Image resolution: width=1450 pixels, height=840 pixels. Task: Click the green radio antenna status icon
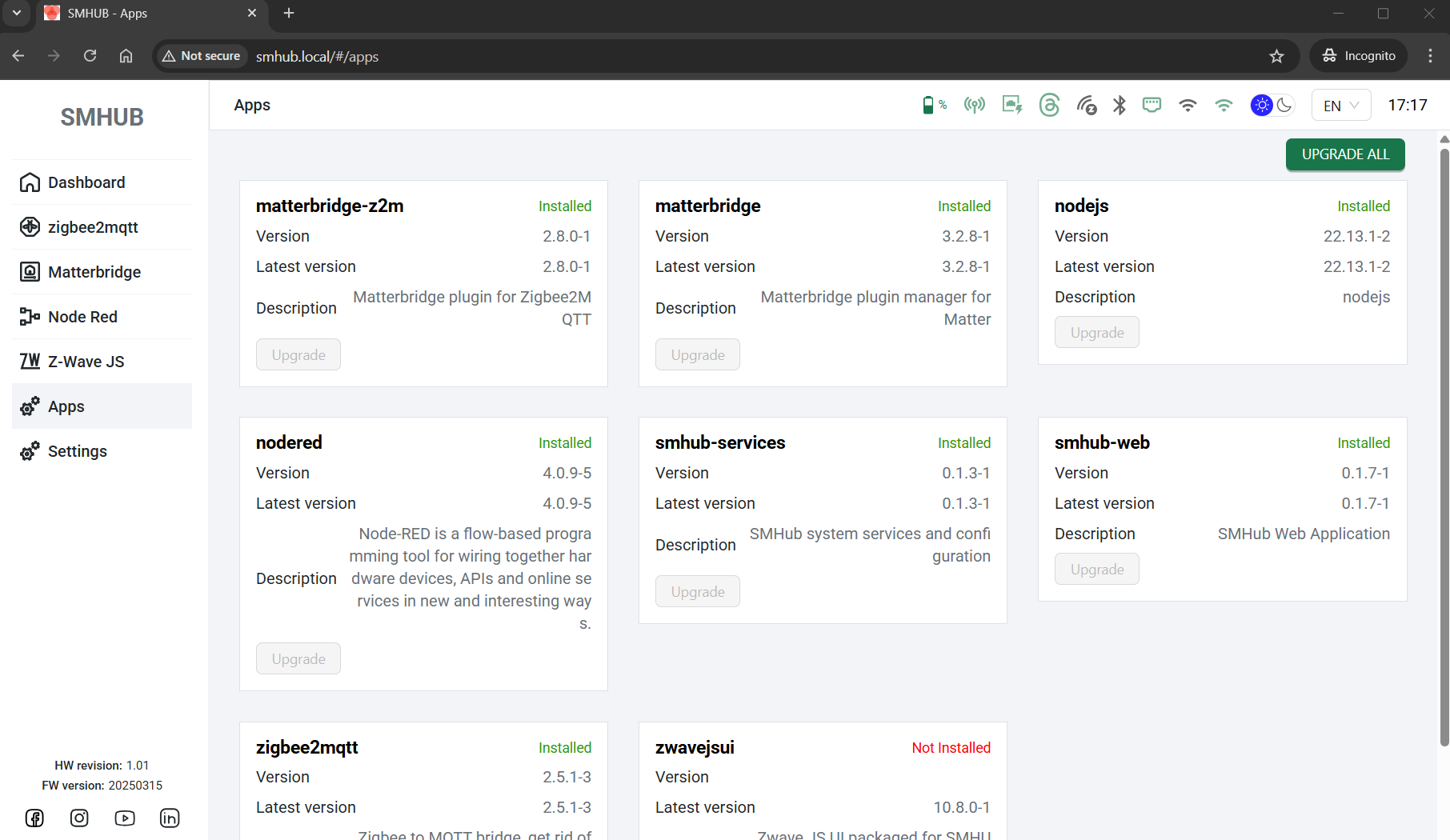tap(974, 106)
